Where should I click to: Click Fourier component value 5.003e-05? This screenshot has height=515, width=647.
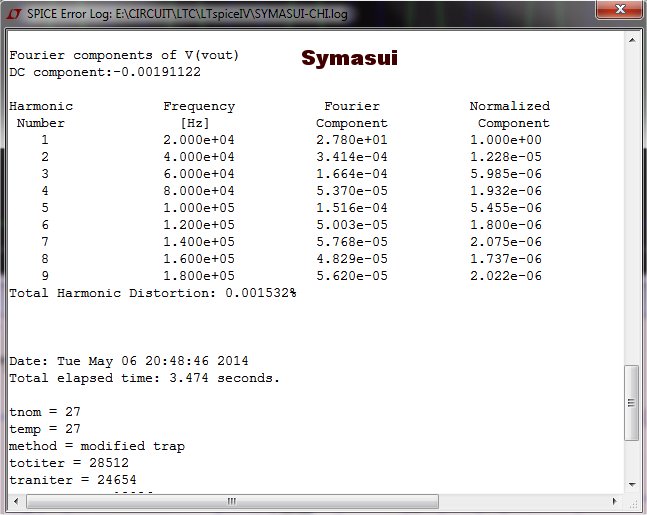(x=352, y=224)
